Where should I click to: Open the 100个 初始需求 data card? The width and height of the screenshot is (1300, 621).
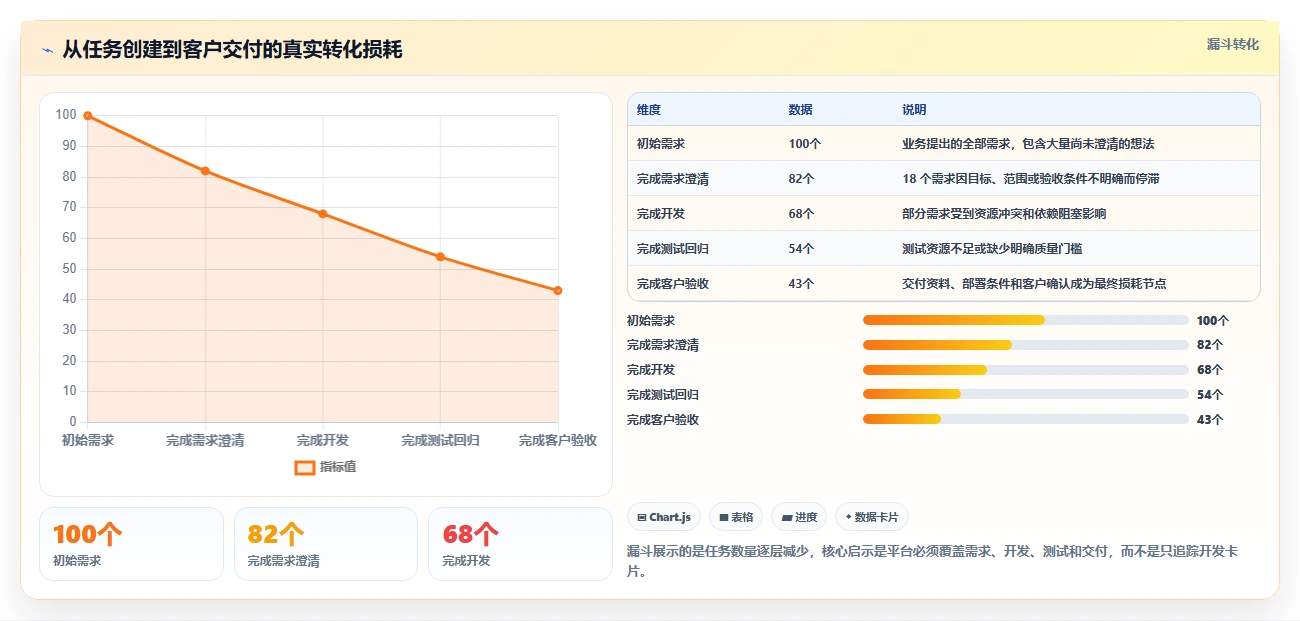point(131,544)
